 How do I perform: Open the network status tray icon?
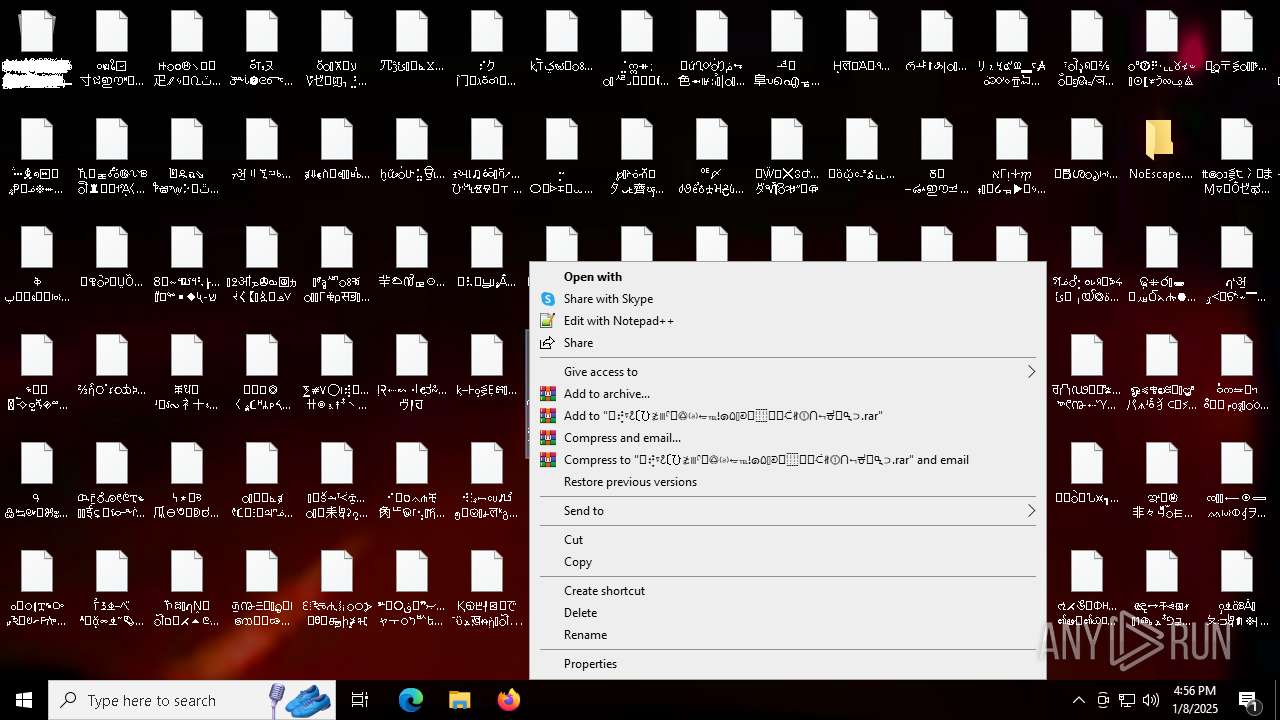1127,700
